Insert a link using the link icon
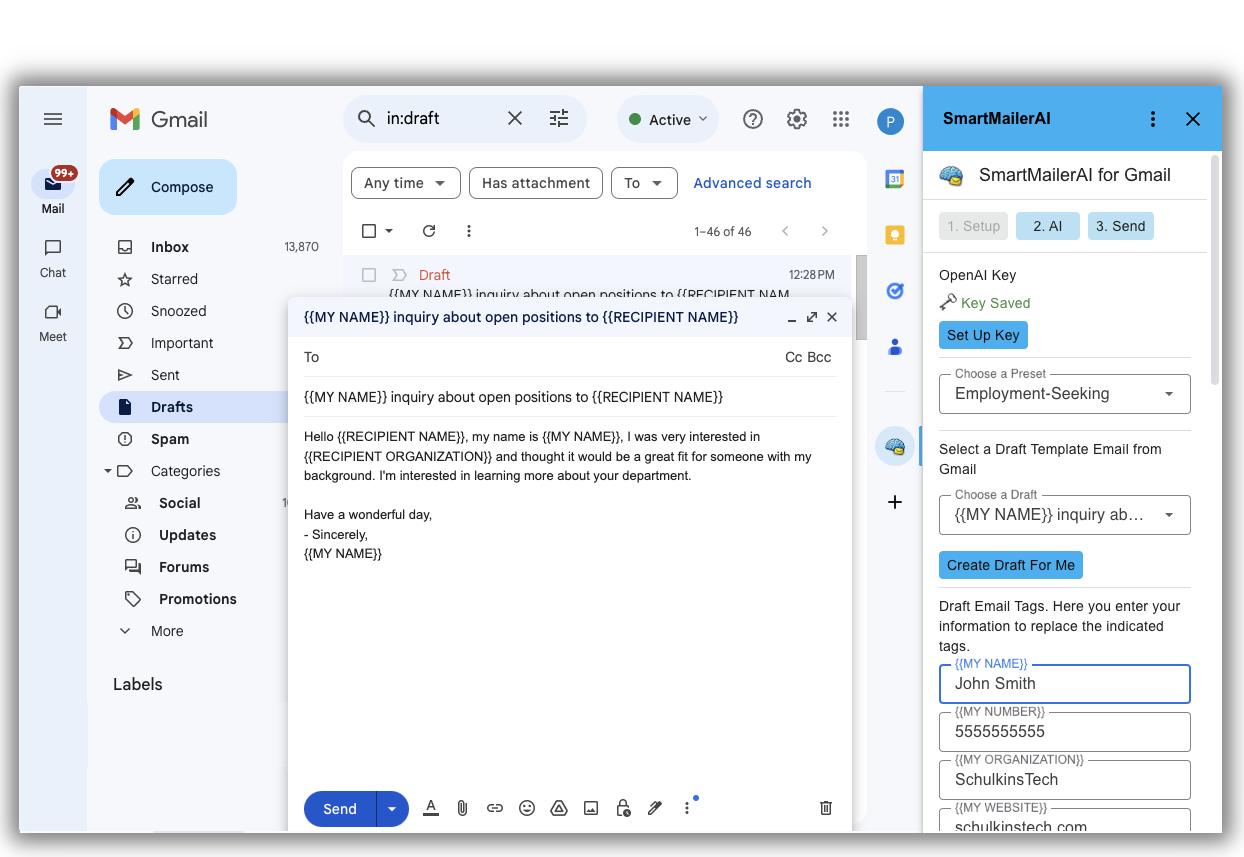Screen dimensions: 1244x857 point(495,808)
